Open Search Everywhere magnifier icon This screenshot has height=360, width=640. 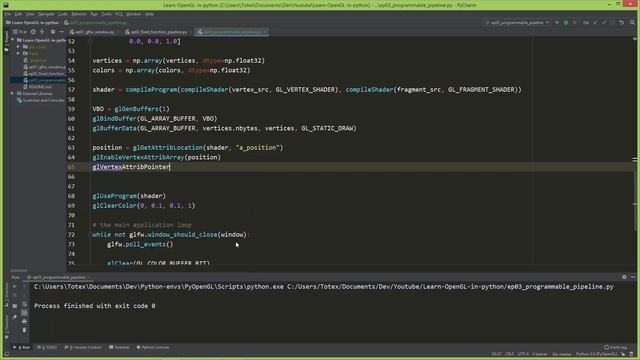pyautogui.click(x=632, y=23)
